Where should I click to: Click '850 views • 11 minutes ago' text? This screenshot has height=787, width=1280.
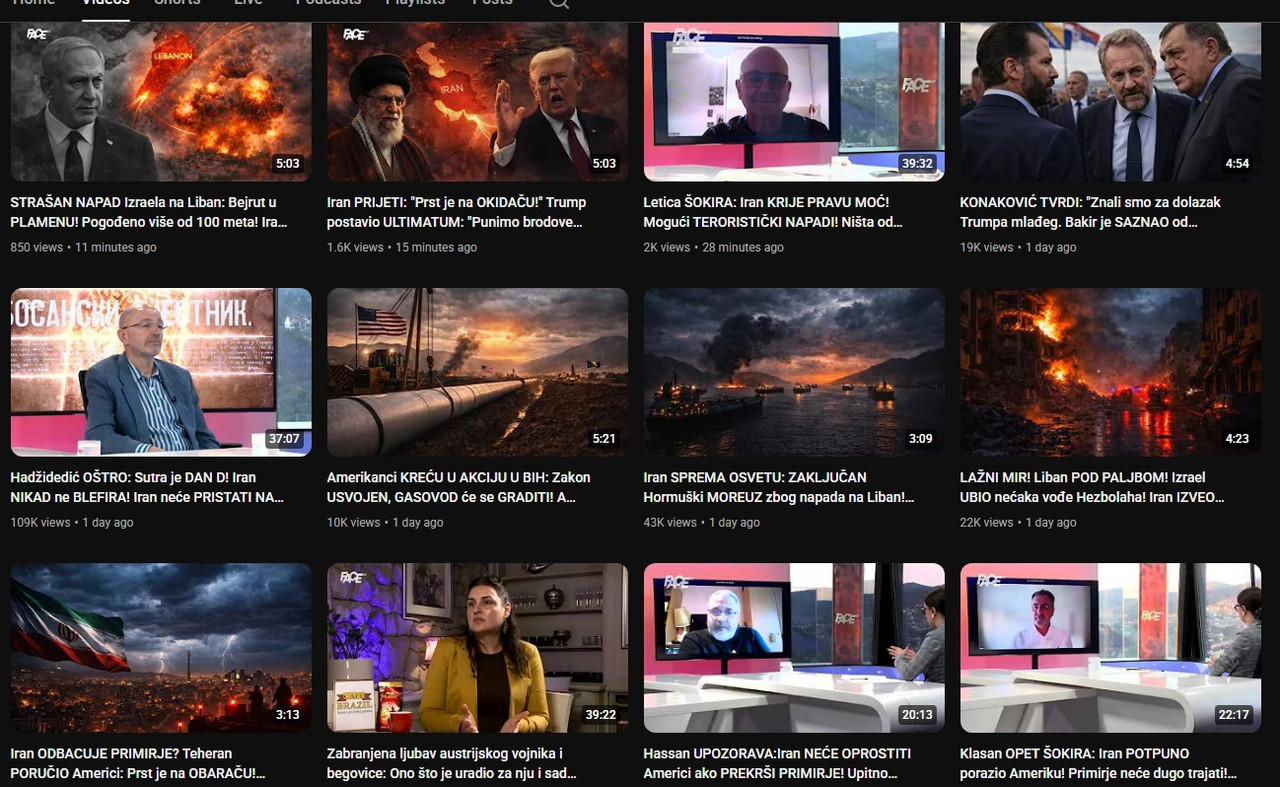[83, 247]
